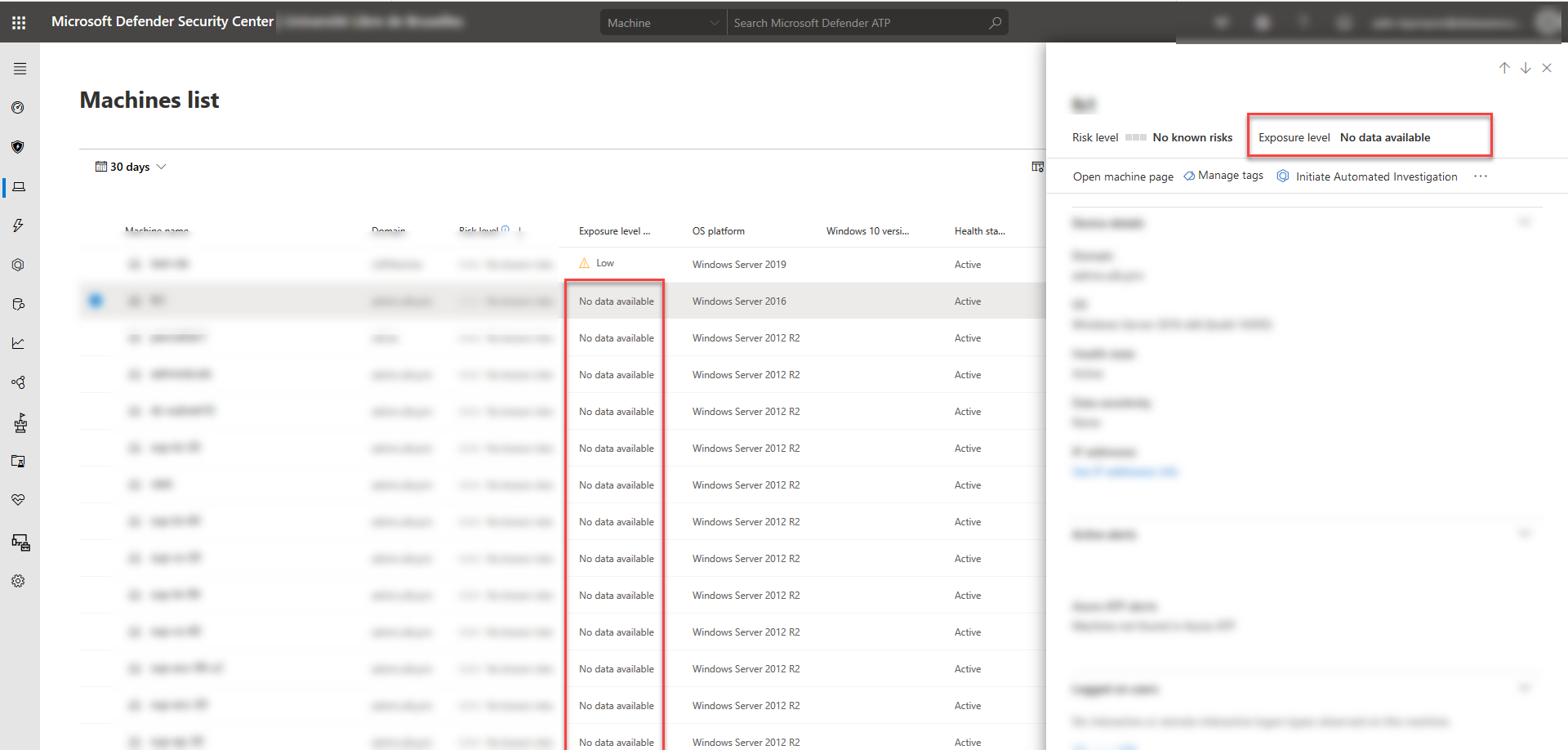
Task: Open the Dashboards gauge icon in sidebar
Action: [x=18, y=108]
